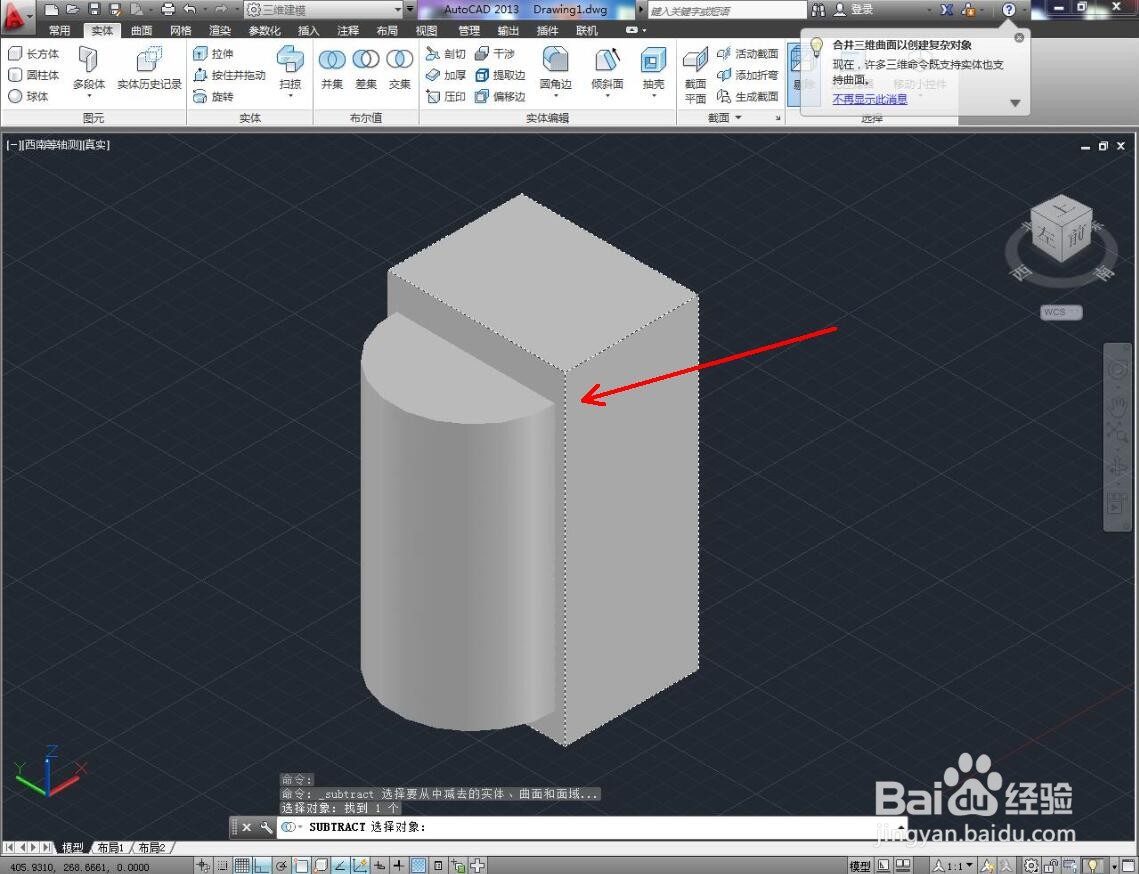Screen dimensions: 1139x874
Task: Click the search keyword input box
Action: click(726, 10)
